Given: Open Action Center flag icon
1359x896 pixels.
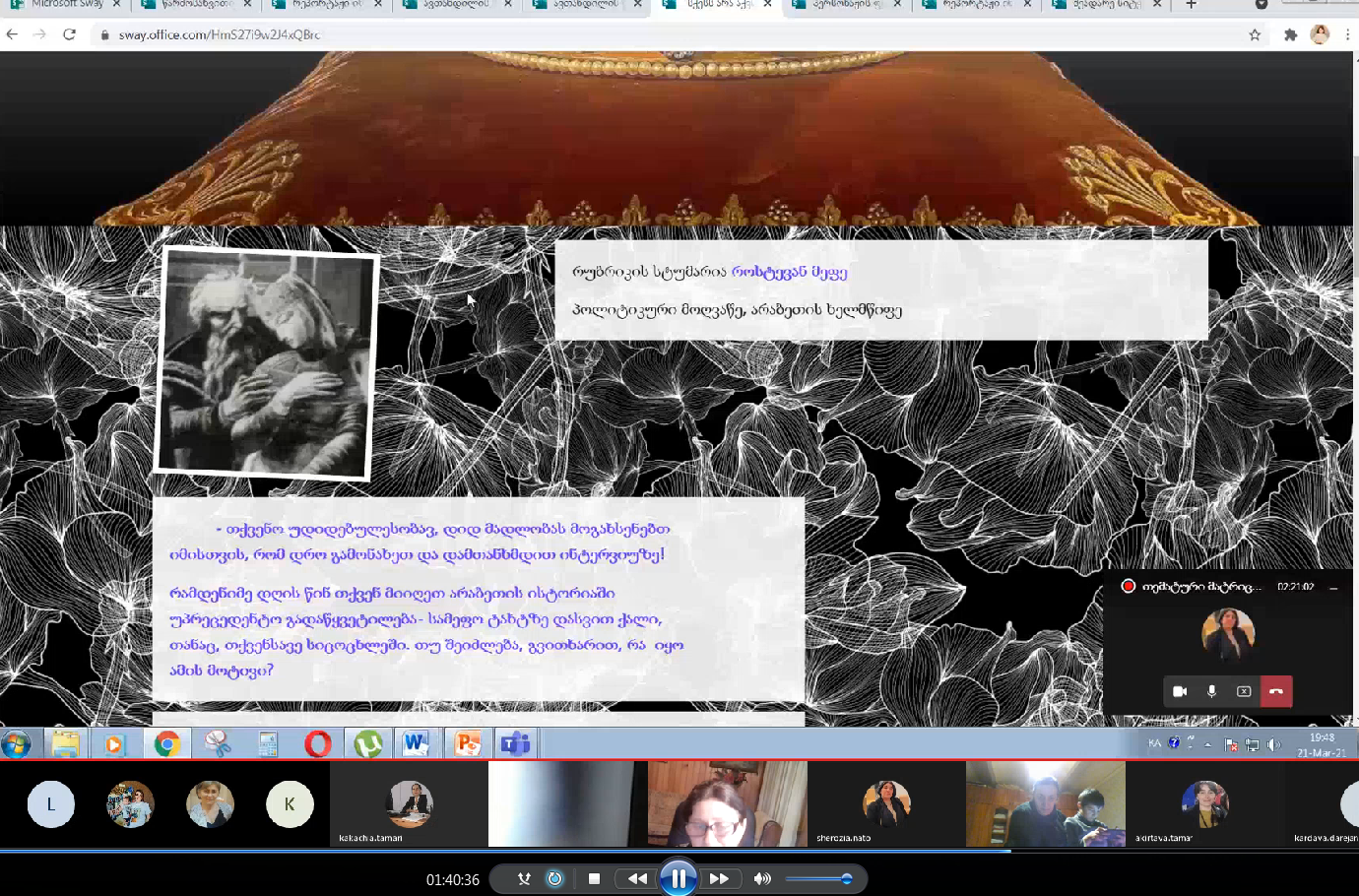Looking at the screenshot, I should [x=1231, y=744].
